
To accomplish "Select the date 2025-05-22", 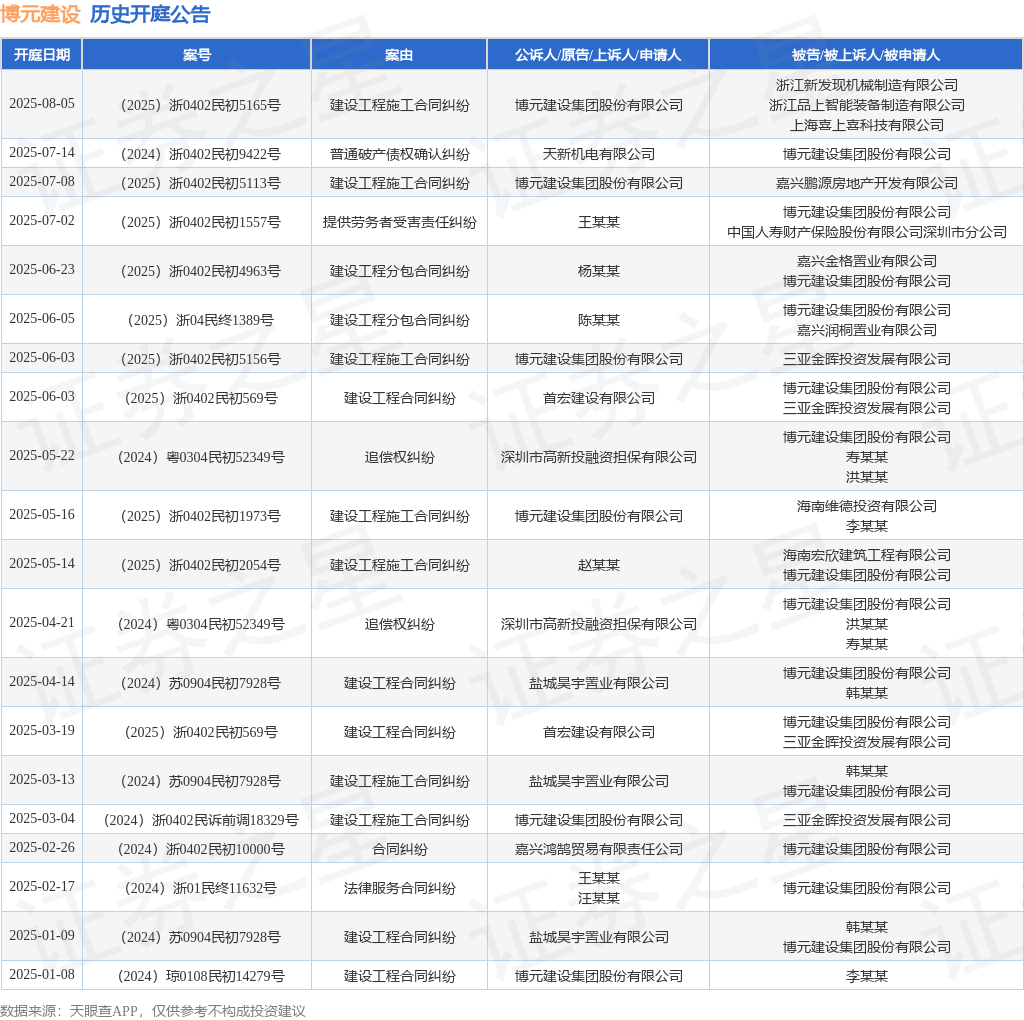I will point(42,456).
